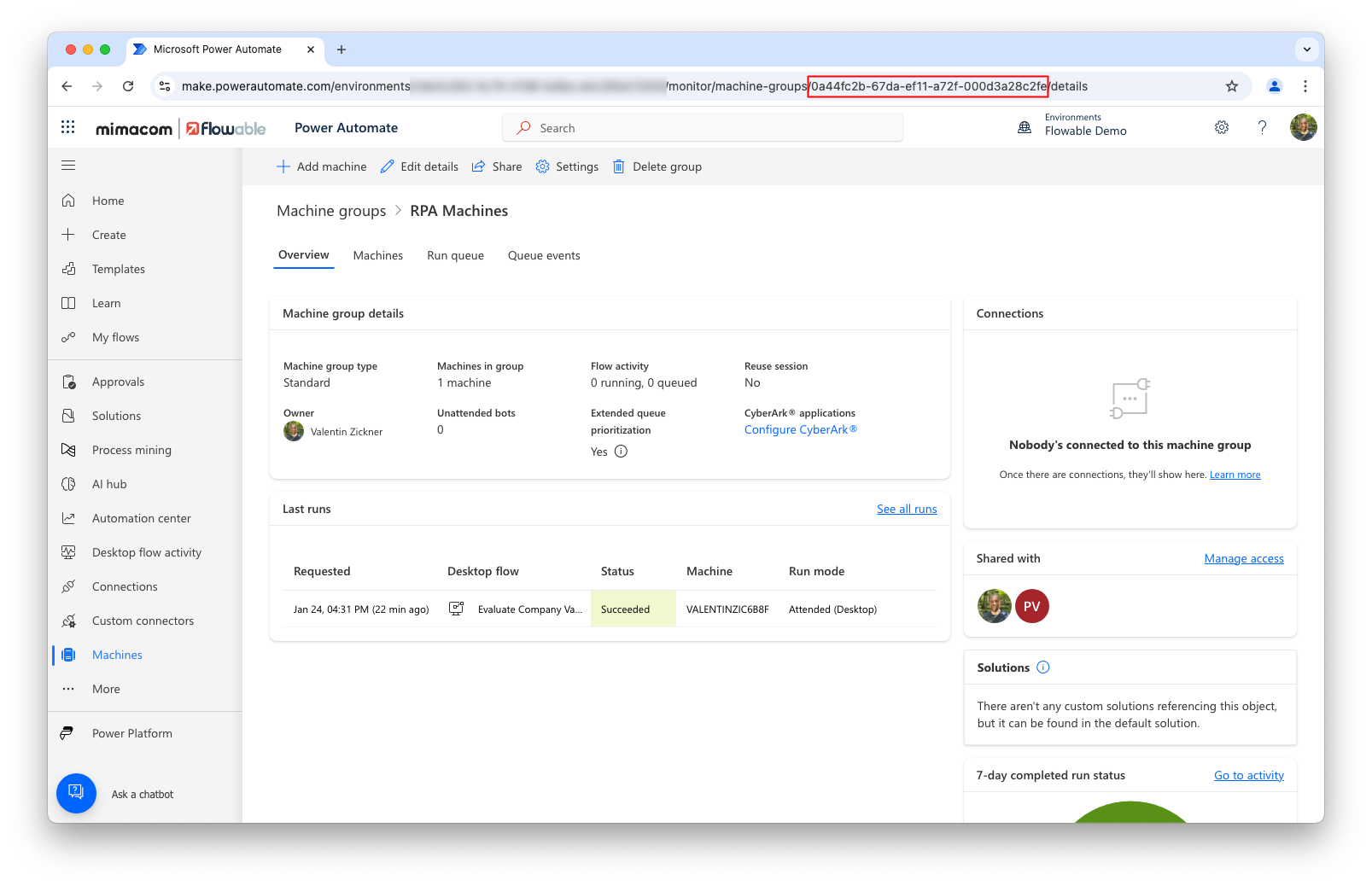The height and width of the screenshot is (886, 1372).
Task: Open AI hub from the sidebar
Action: 109,484
